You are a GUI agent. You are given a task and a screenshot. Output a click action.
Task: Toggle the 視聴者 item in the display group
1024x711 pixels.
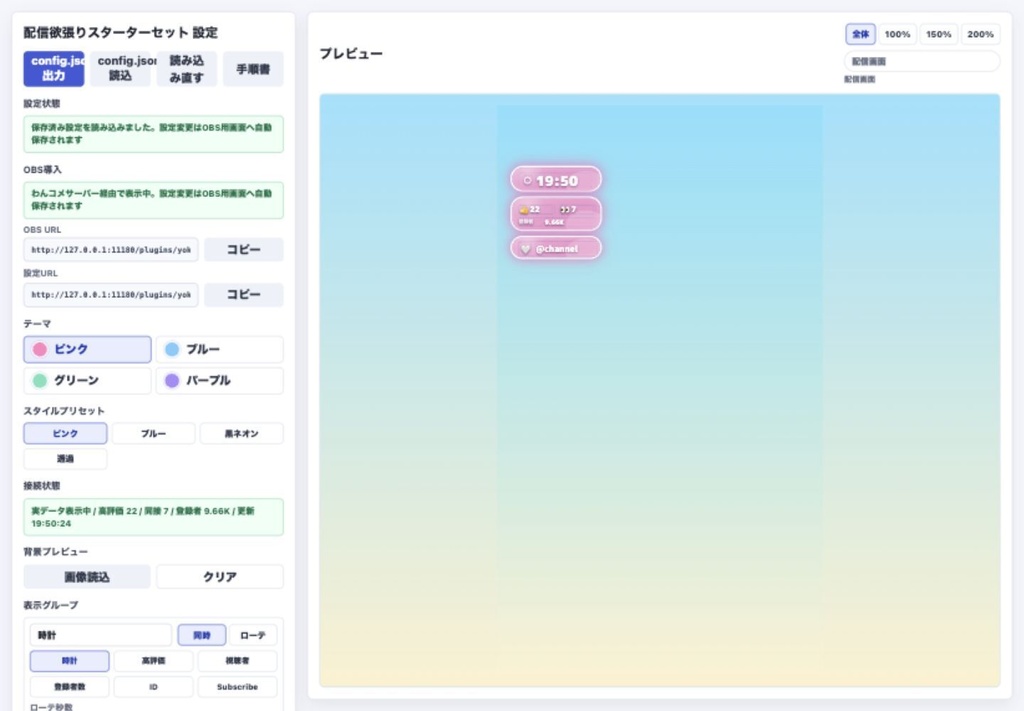pyautogui.click(x=238, y=661)
